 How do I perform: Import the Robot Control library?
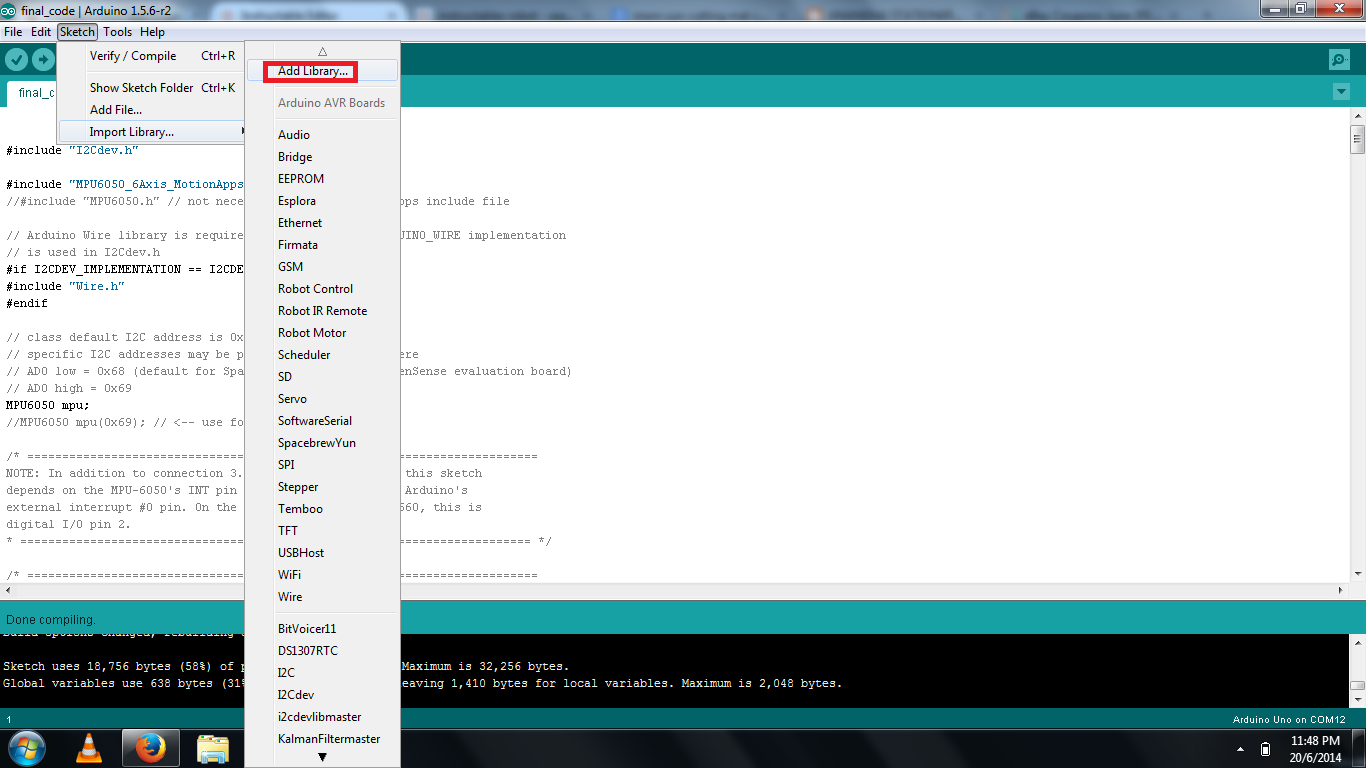pyautogui.click(x=322, y=289)
